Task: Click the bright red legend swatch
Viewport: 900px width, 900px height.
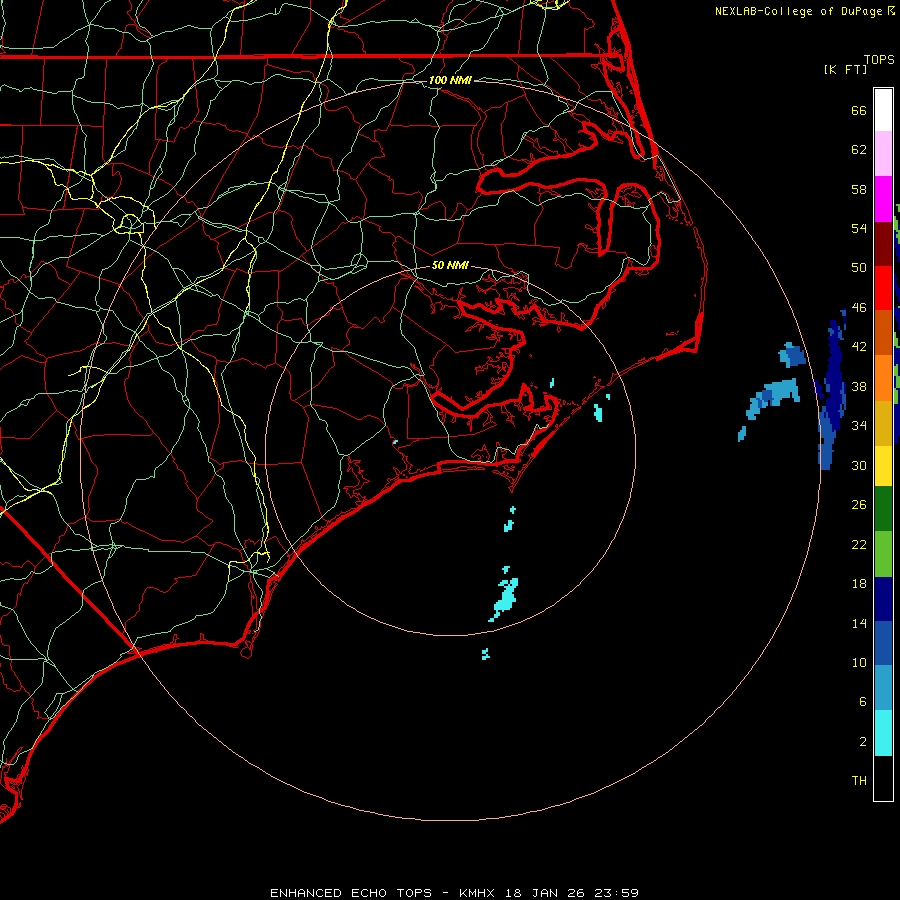Action: 883,288
